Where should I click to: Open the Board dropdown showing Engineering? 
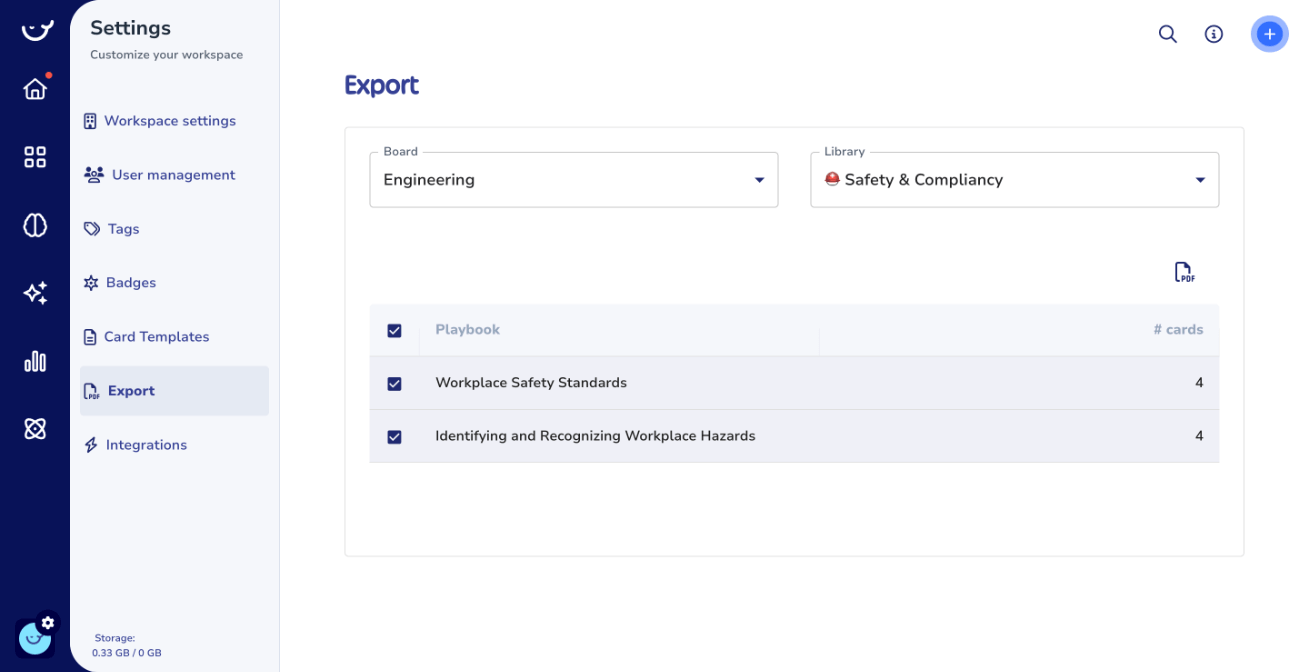click(x=573, y=180)
